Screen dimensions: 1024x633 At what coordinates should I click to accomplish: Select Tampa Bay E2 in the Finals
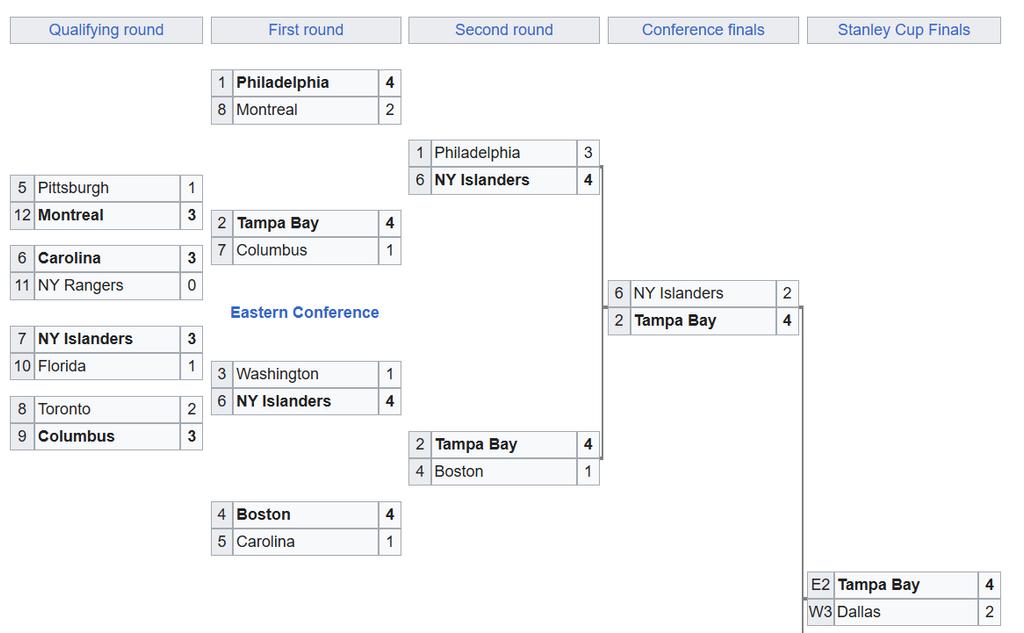click(x=906, y=585)
